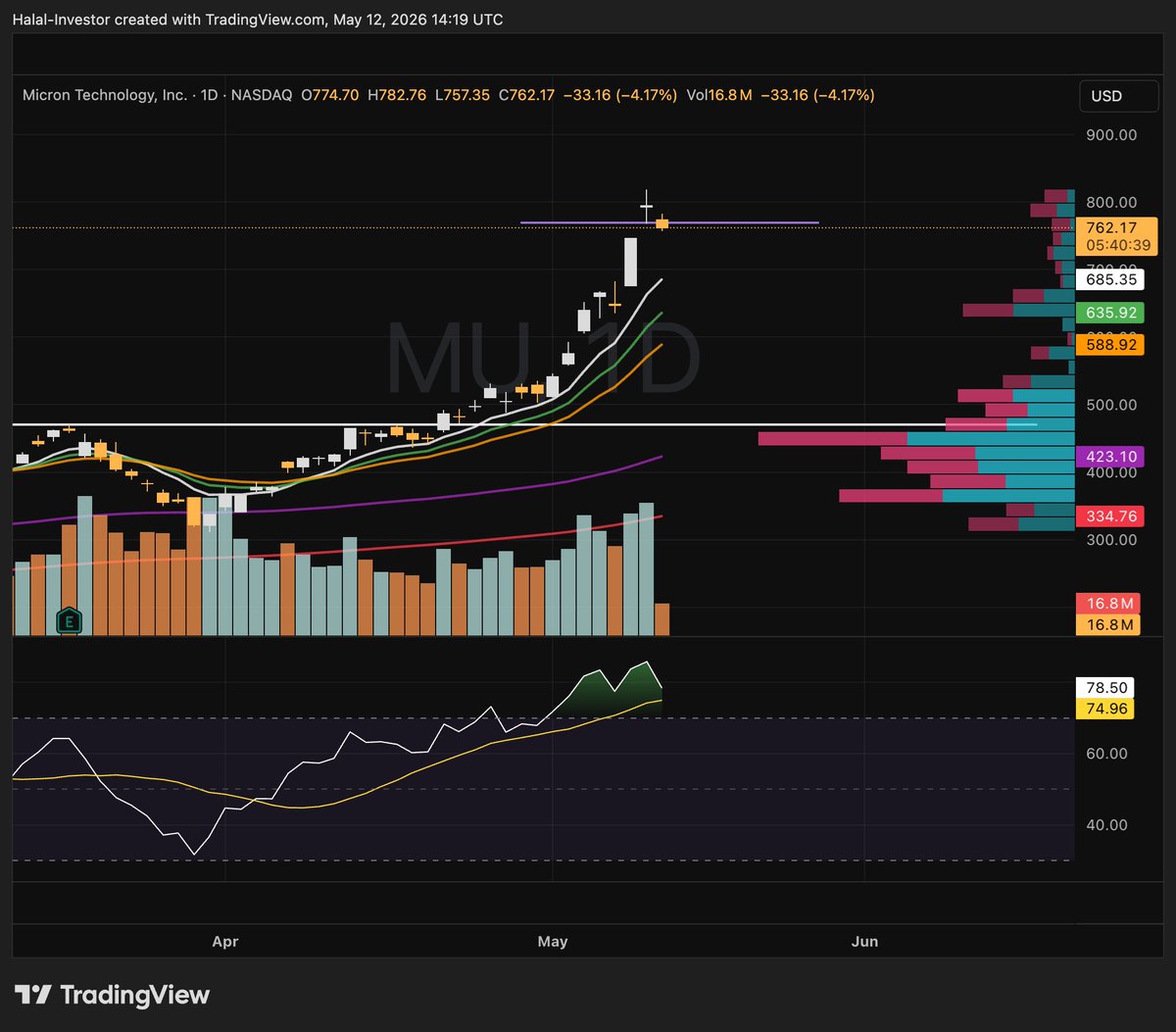This screenshot has width=1176, height=1032.
Task: Click the 800.00 price axis label
Action: pos(1111,203)
